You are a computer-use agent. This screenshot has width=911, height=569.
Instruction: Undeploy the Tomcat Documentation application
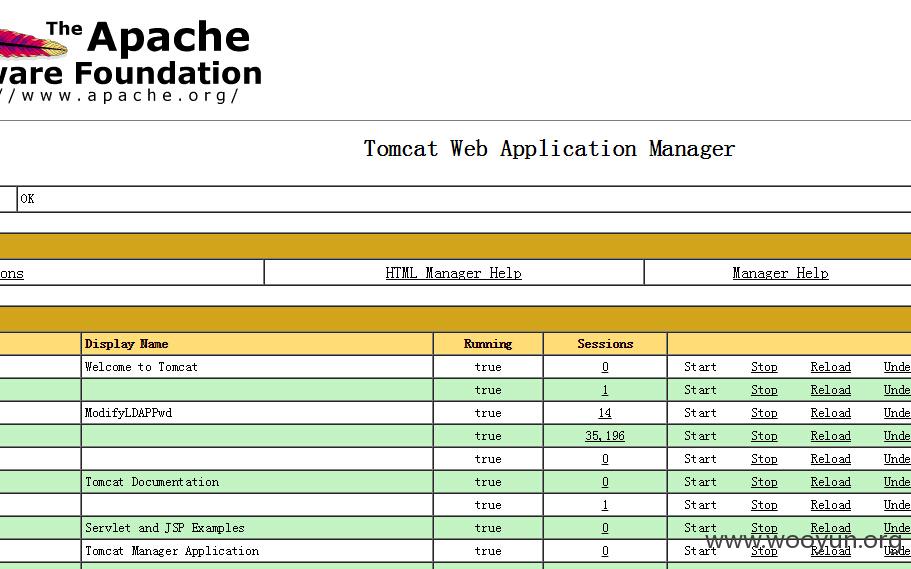click(897, 482)
